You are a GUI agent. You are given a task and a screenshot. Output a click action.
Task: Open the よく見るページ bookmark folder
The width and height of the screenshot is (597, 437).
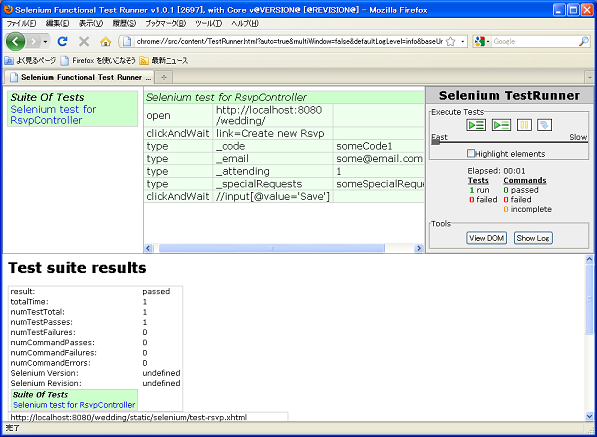pyautogui.click(x=30, y=61)
